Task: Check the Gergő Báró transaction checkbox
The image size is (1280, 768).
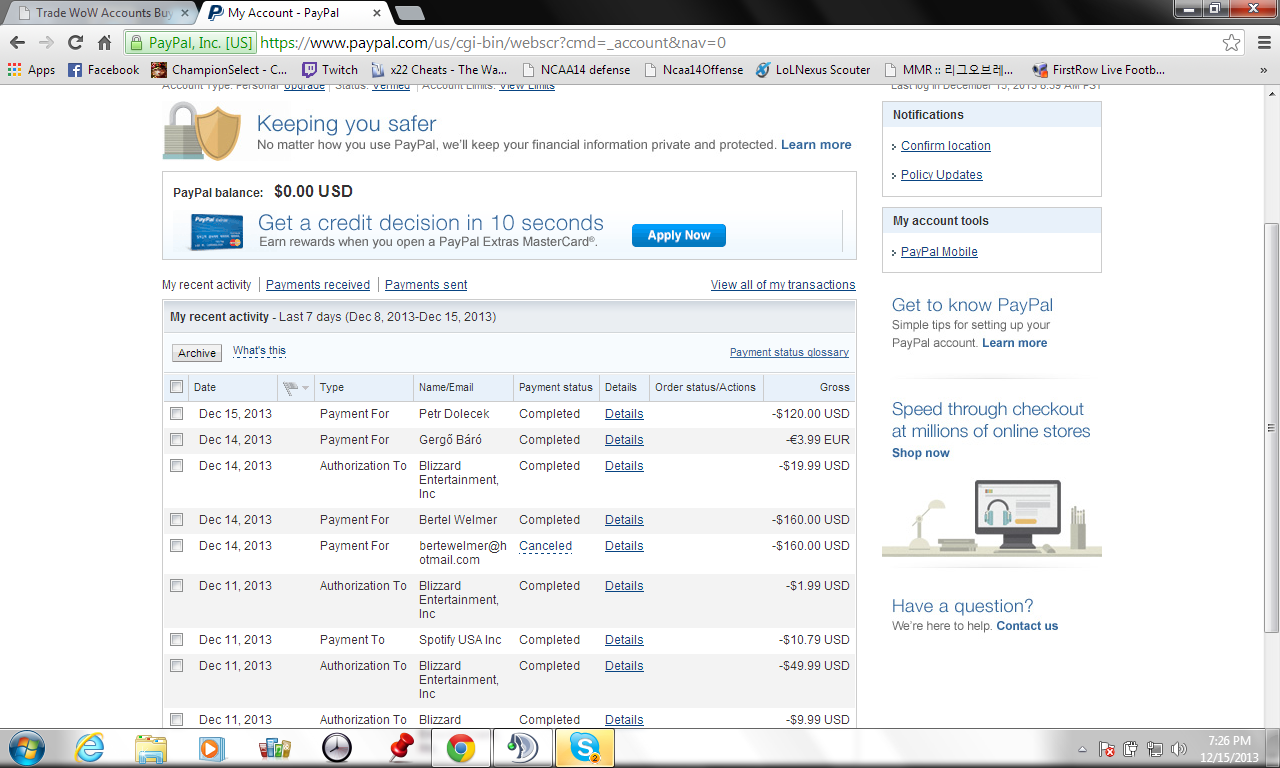Action: 177,439
